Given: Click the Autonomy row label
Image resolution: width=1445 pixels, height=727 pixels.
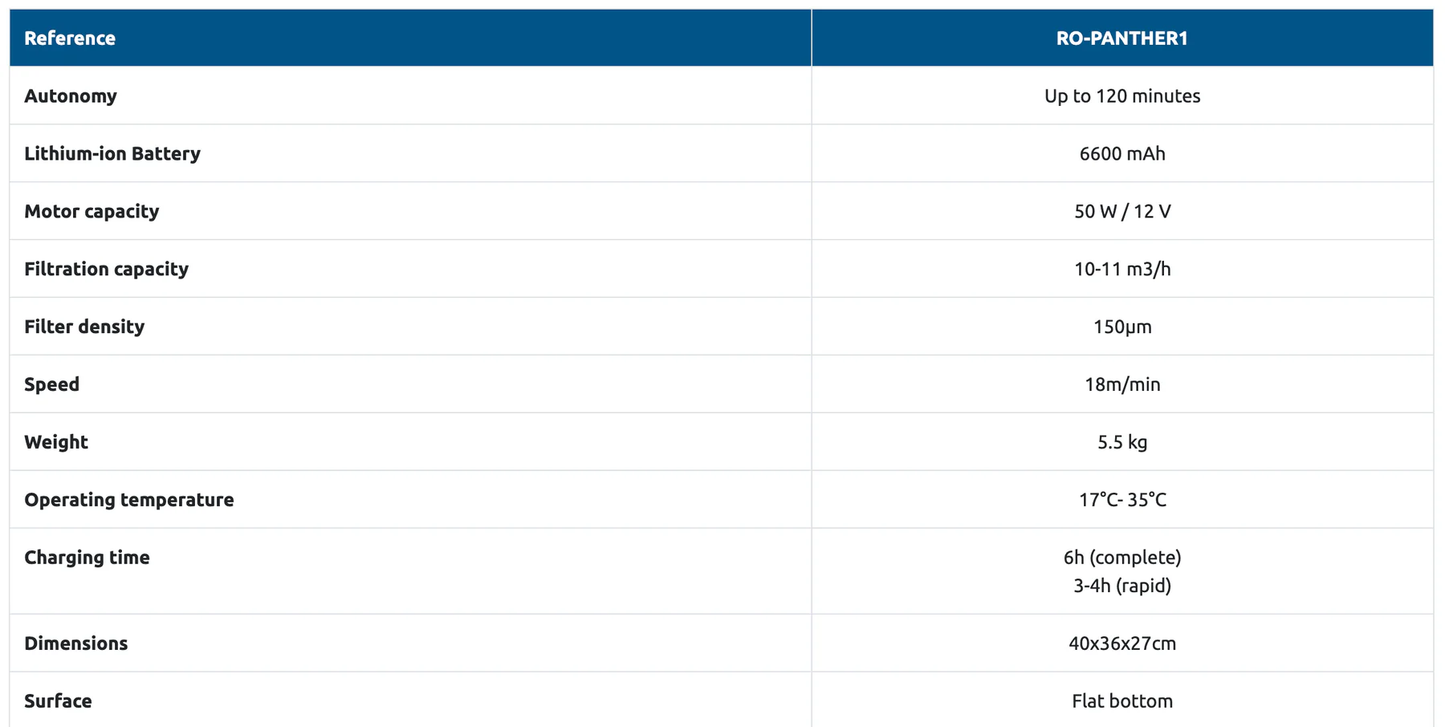Looking at the screenshot, I should pos(71,96).
